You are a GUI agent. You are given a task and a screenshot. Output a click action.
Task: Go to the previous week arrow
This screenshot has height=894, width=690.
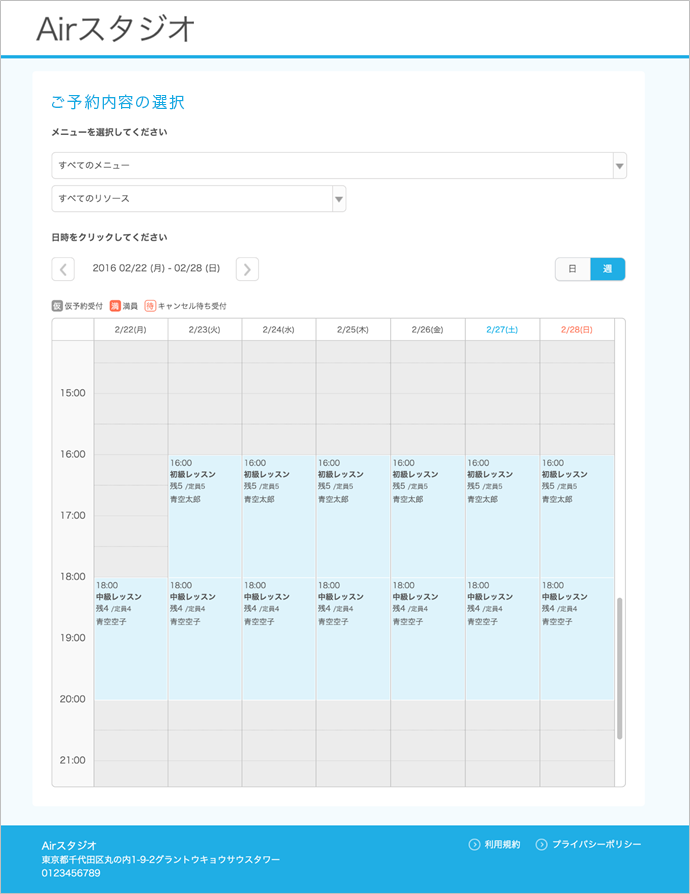pyautogui.click(x=63, y=269)
